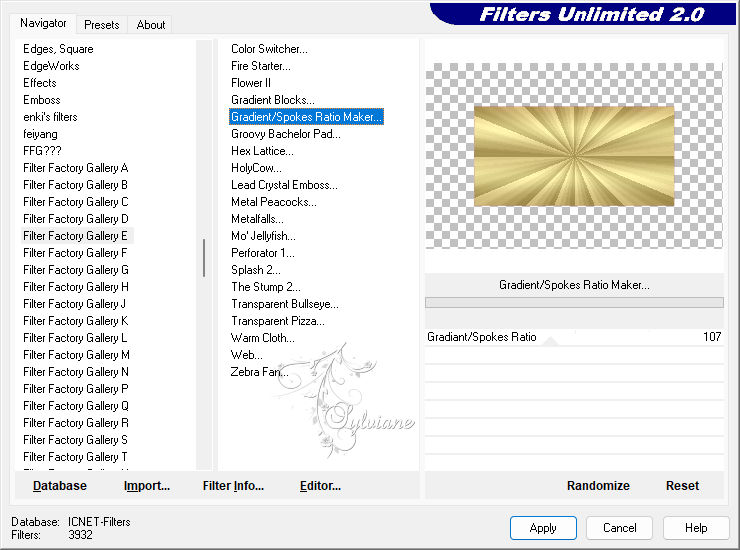Select Filter Factory Gallery B
Screen dimensions: 740x550
click(76, 185)
